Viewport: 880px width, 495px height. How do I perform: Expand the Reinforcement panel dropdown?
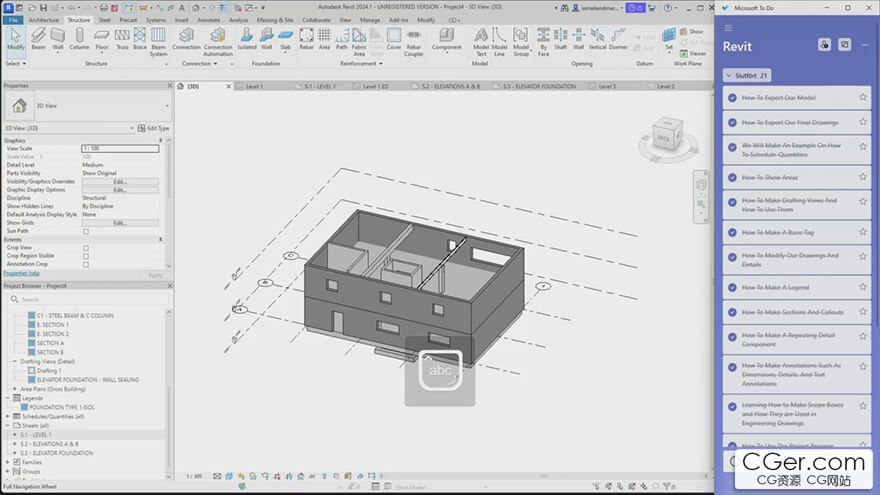tap(361, 63)
